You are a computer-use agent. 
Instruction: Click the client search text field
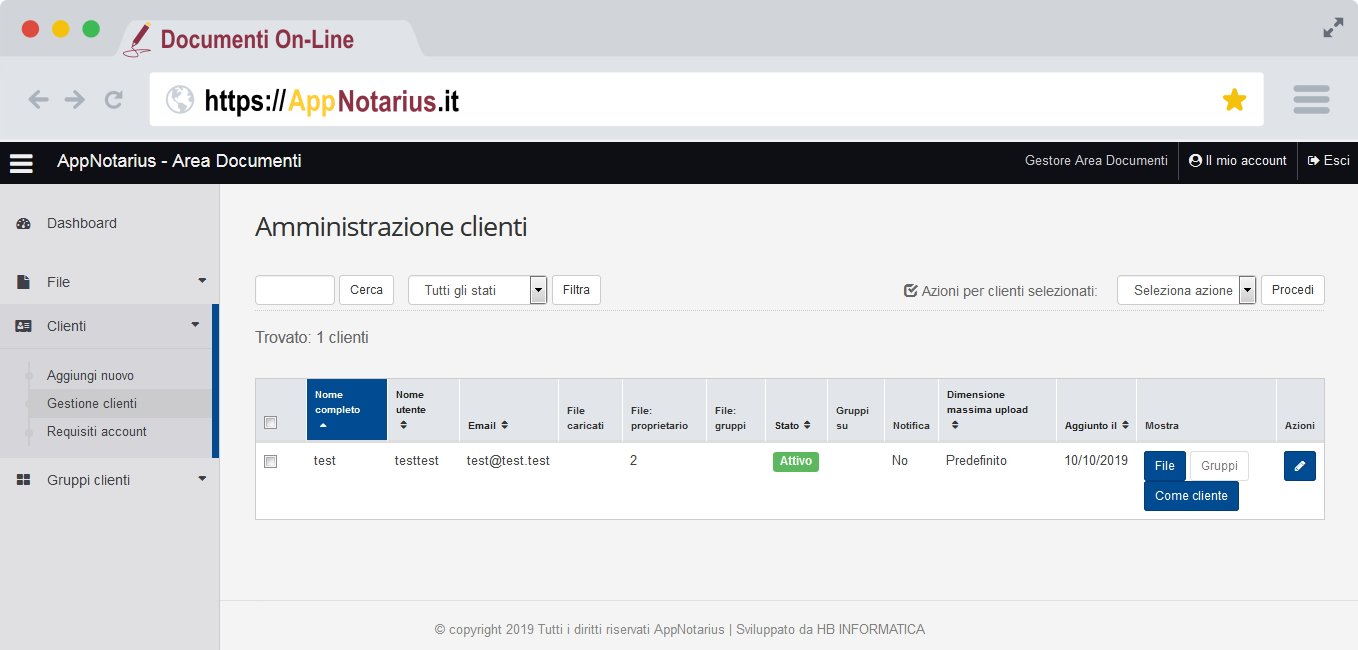tap(295, 290)
